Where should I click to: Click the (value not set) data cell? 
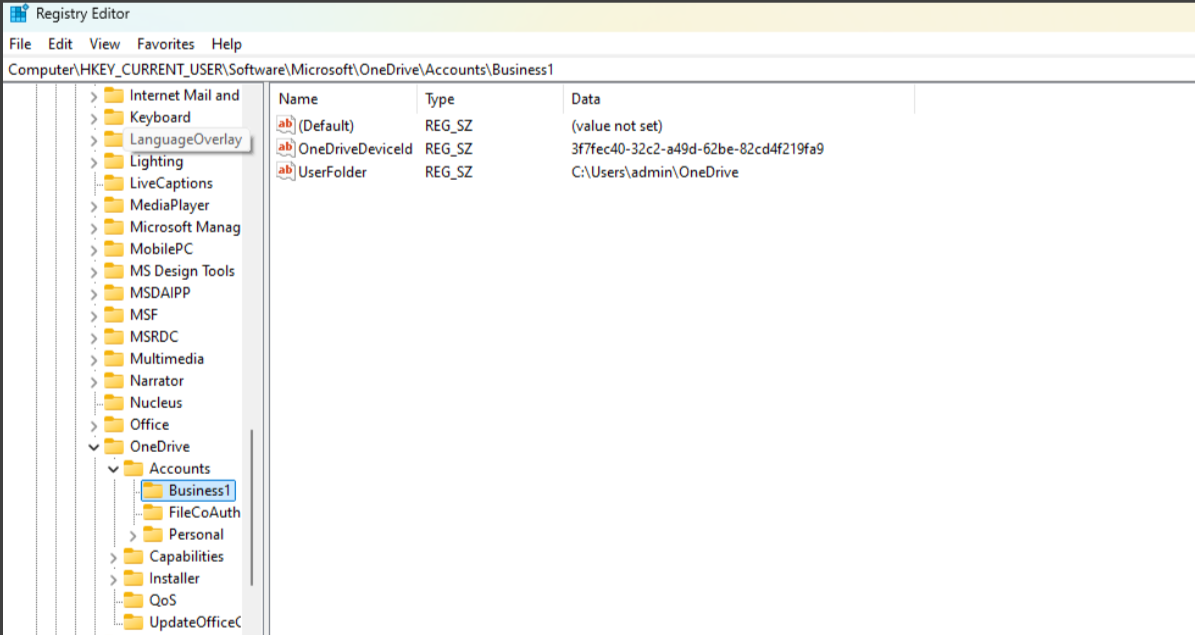click(x=617, y=126)
